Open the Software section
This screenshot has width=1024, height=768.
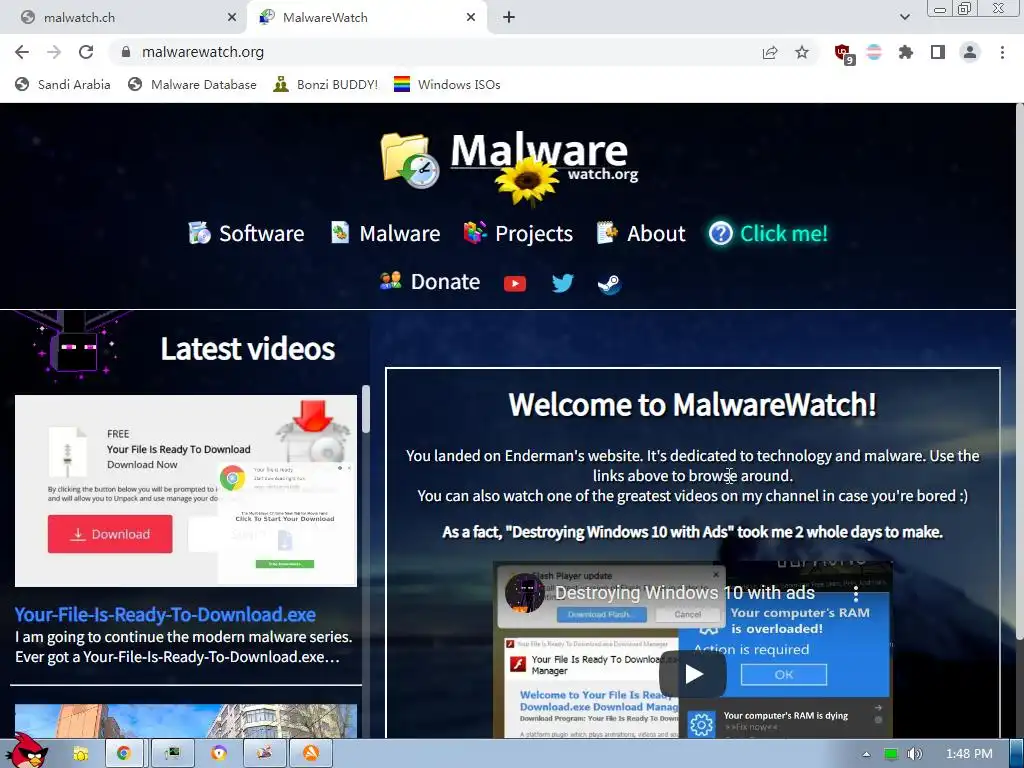click(246, 233)
